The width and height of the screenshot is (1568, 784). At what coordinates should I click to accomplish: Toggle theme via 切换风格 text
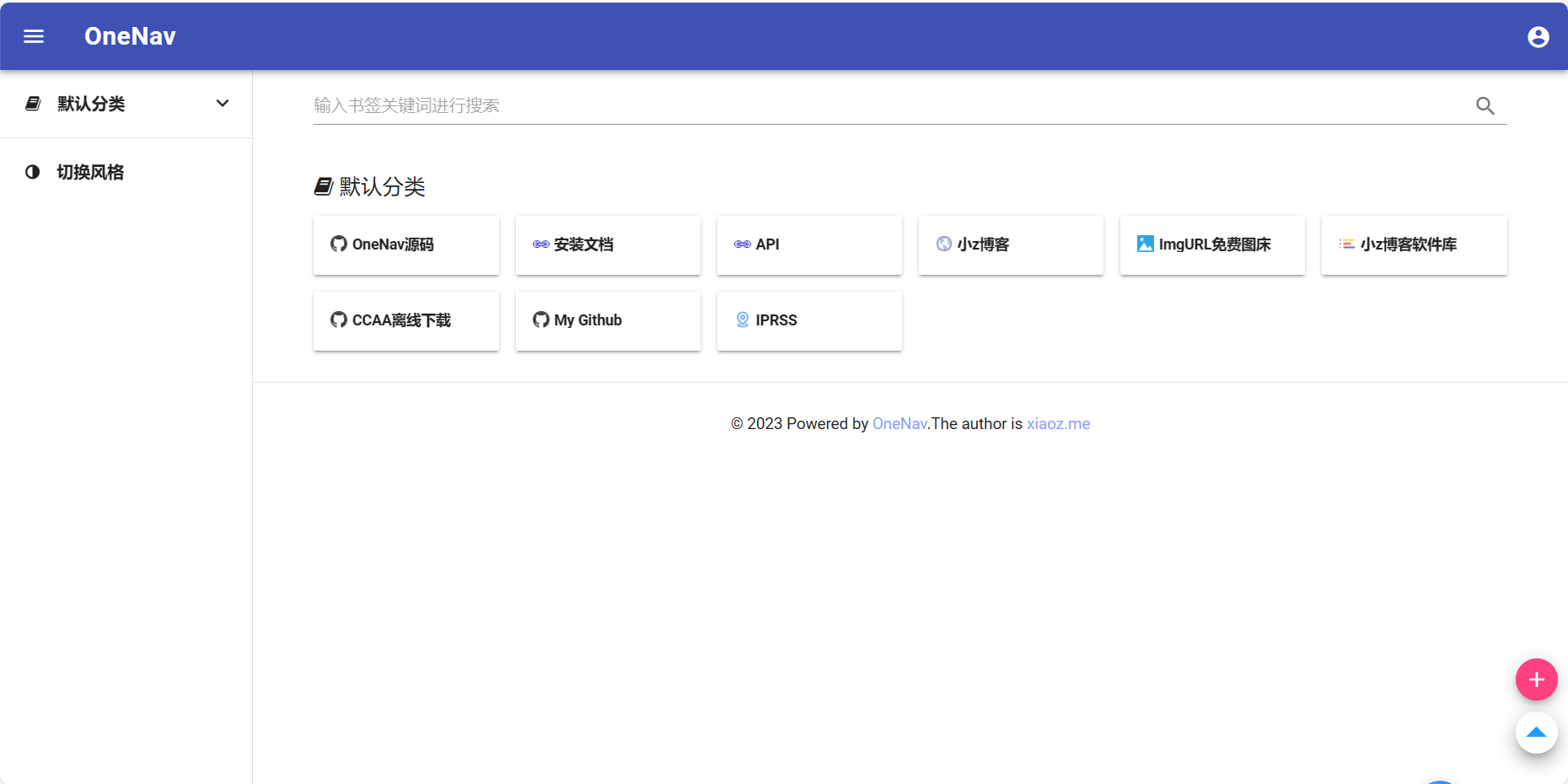pyautogui.click(x=91, y=172)
